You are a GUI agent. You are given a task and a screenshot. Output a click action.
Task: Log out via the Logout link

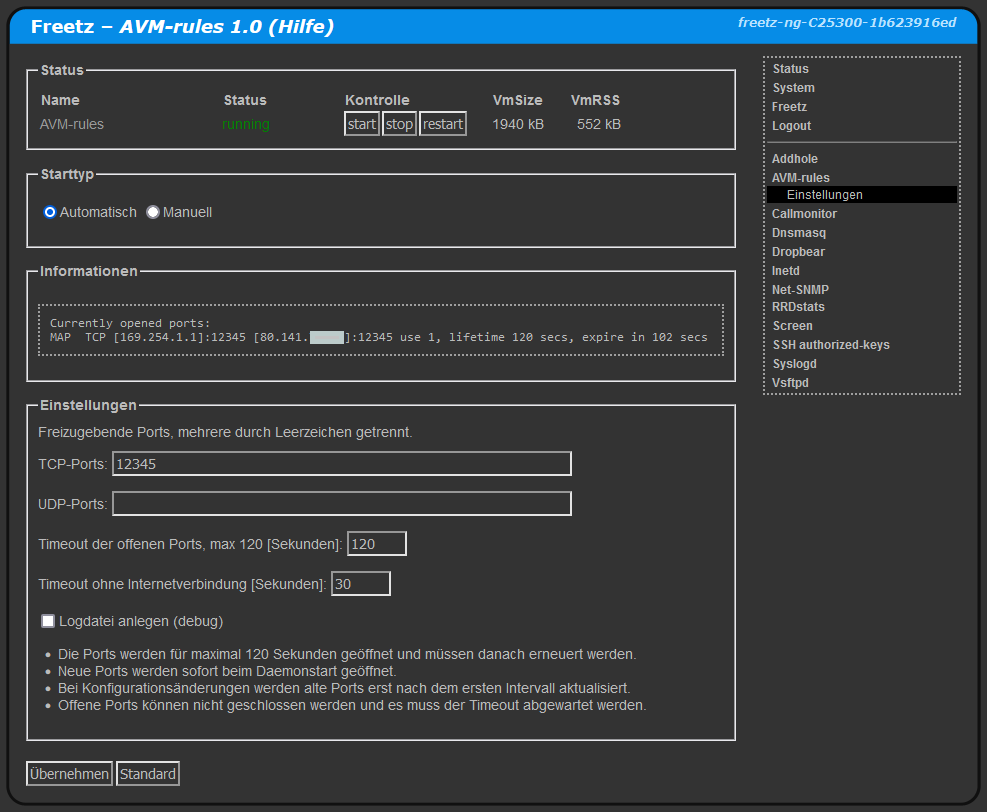[x=791, y=126]
